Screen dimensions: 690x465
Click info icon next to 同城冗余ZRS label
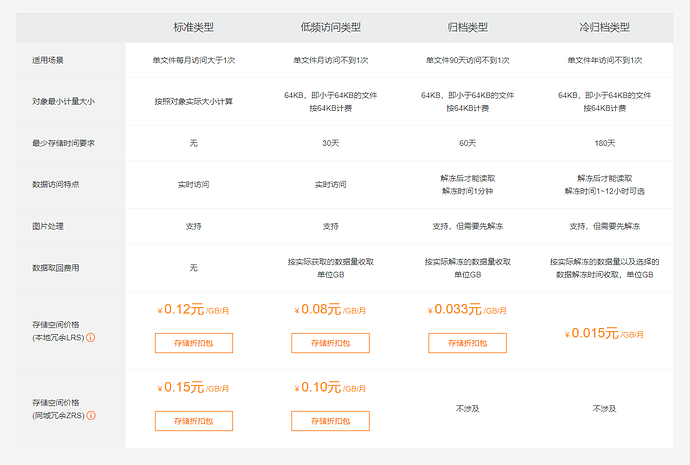point(92,416)
